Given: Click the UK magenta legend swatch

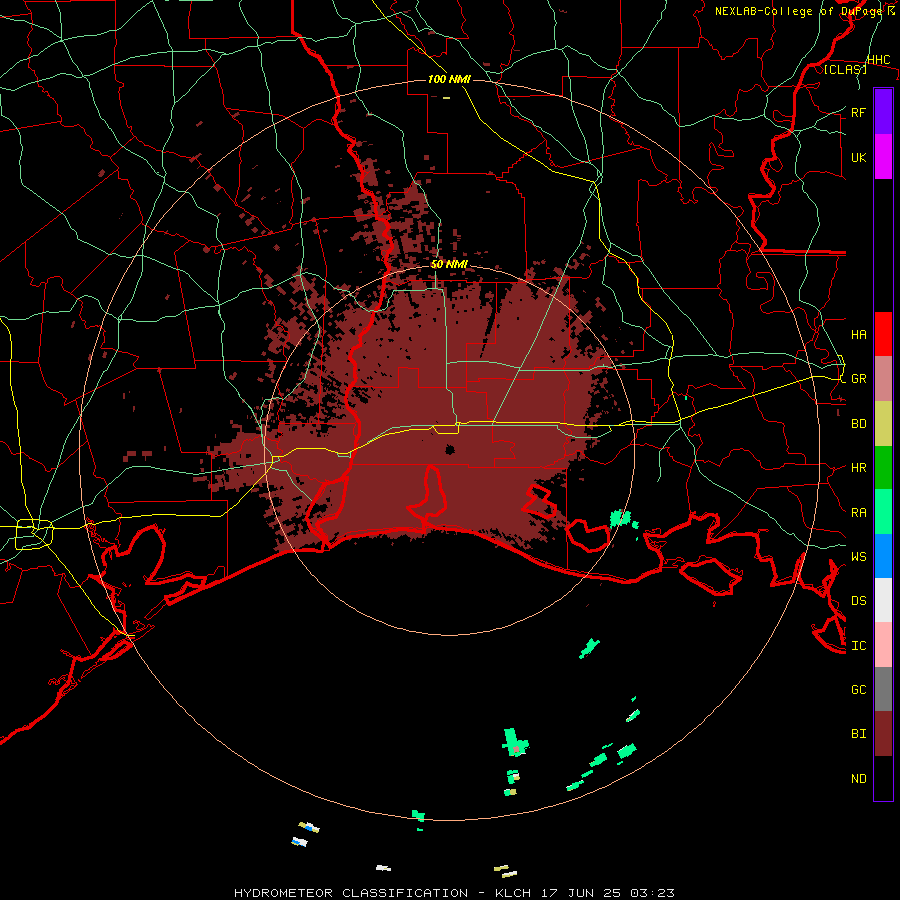Looking at the screenshot, I should tap(883, 157).
